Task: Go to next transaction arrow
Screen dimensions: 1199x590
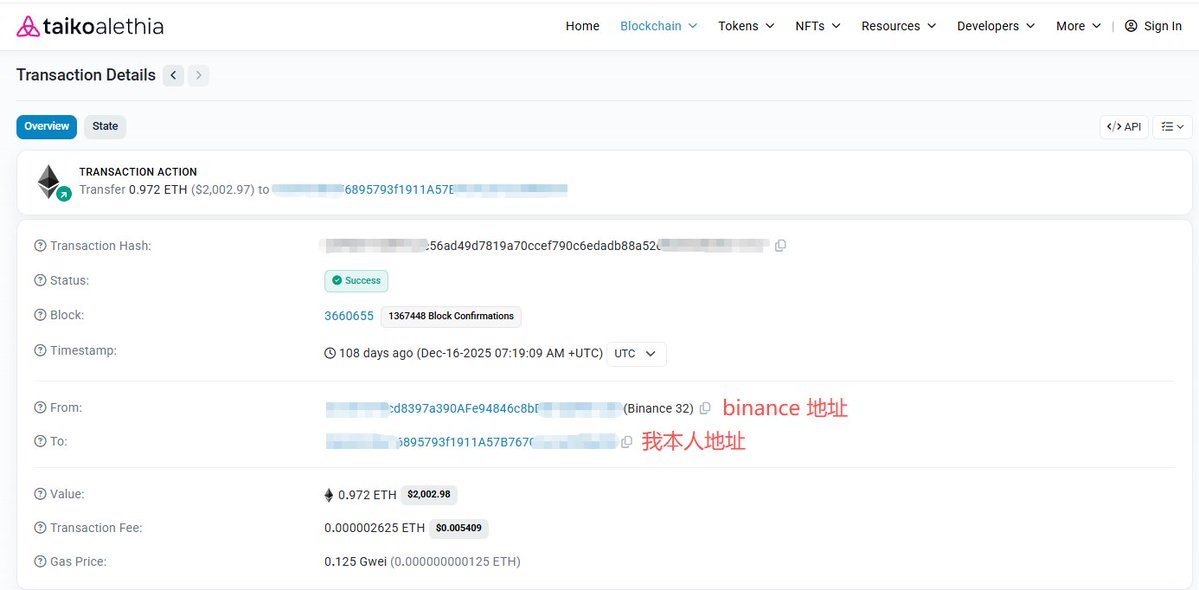Action: (199, 75)
